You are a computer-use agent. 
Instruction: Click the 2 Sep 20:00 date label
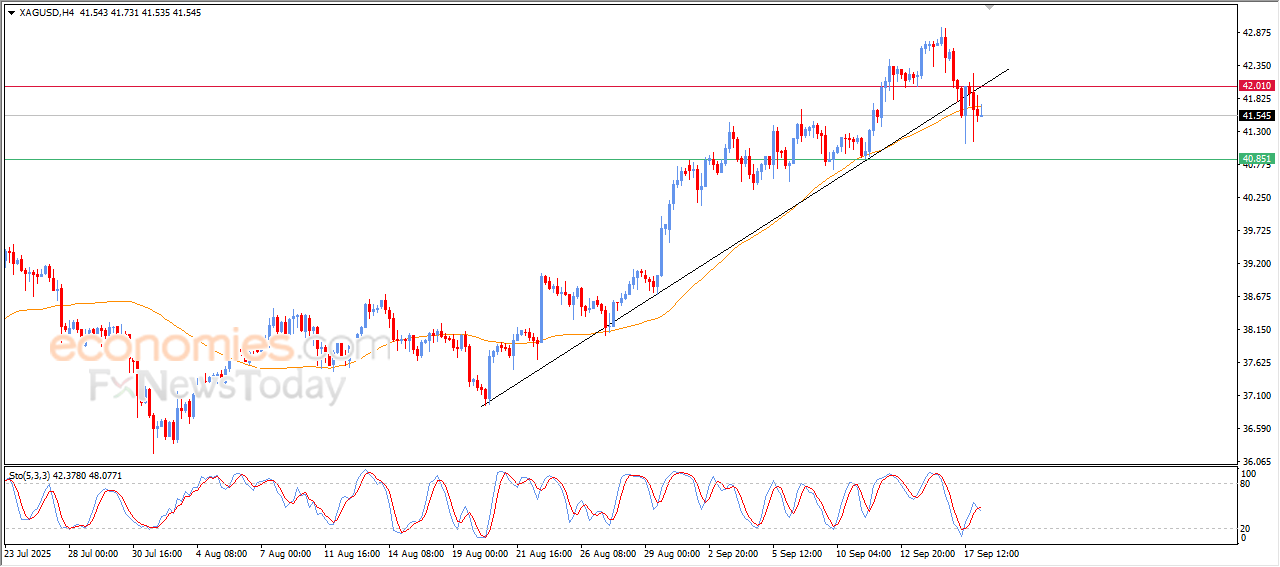[x=733, y=553]
